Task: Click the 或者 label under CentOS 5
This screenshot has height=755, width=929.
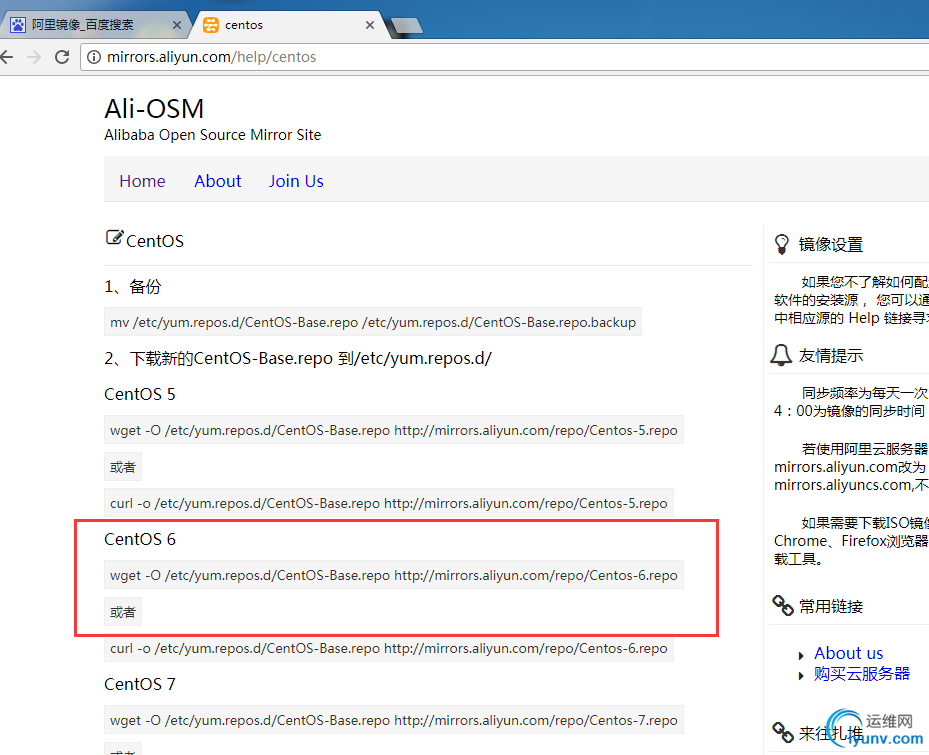Action: pos(123,467)
